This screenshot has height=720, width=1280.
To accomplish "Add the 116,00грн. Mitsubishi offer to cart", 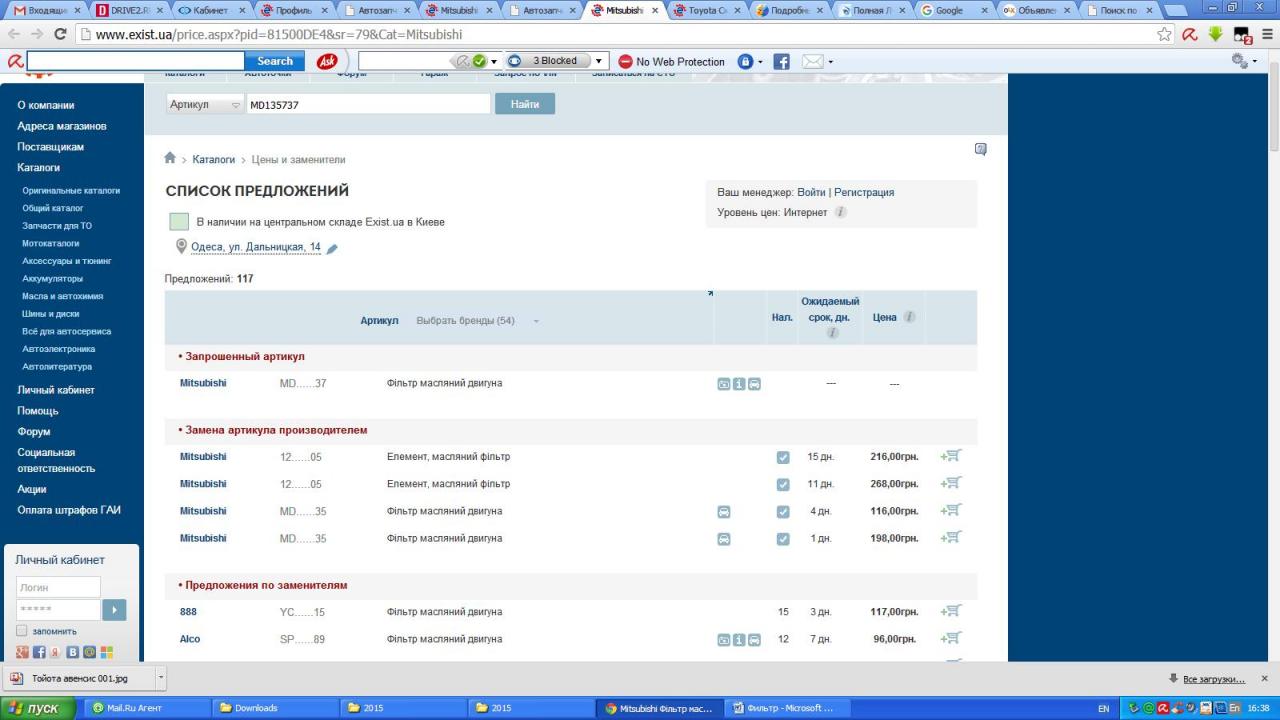I will [951, 510].
